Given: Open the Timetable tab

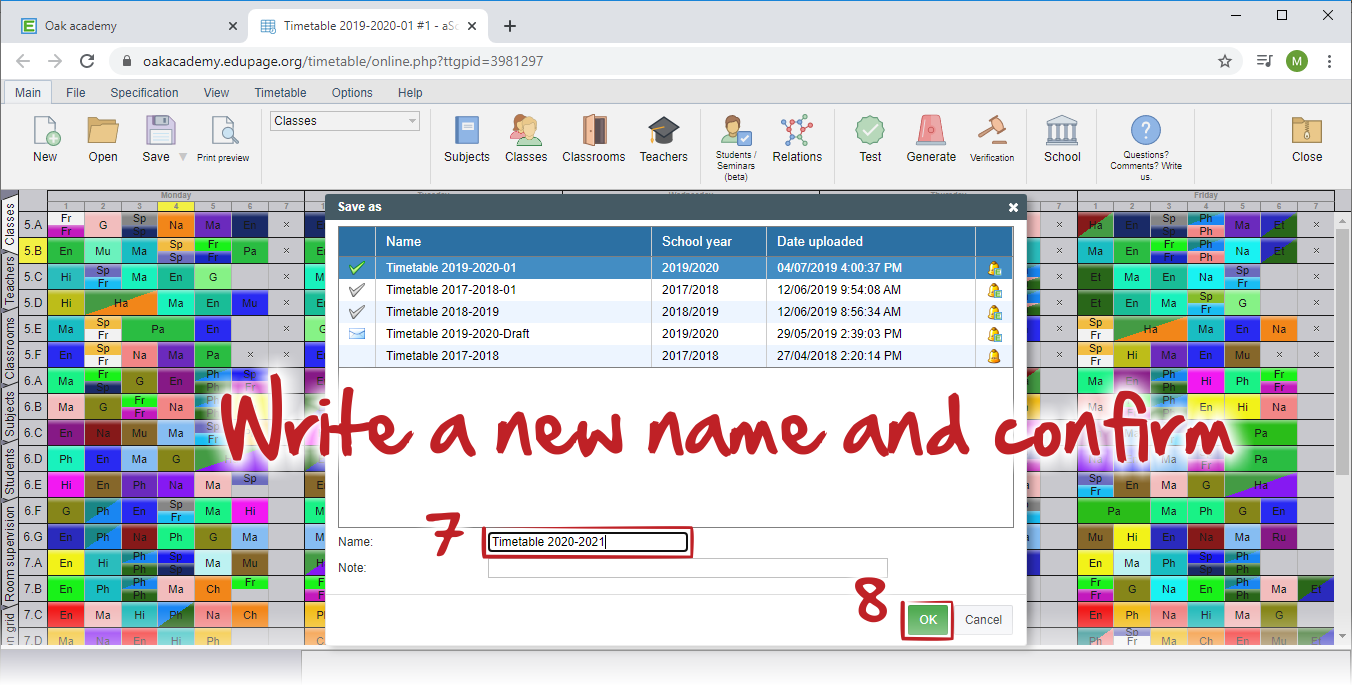Looking at the screenshot, I should 280,93.
